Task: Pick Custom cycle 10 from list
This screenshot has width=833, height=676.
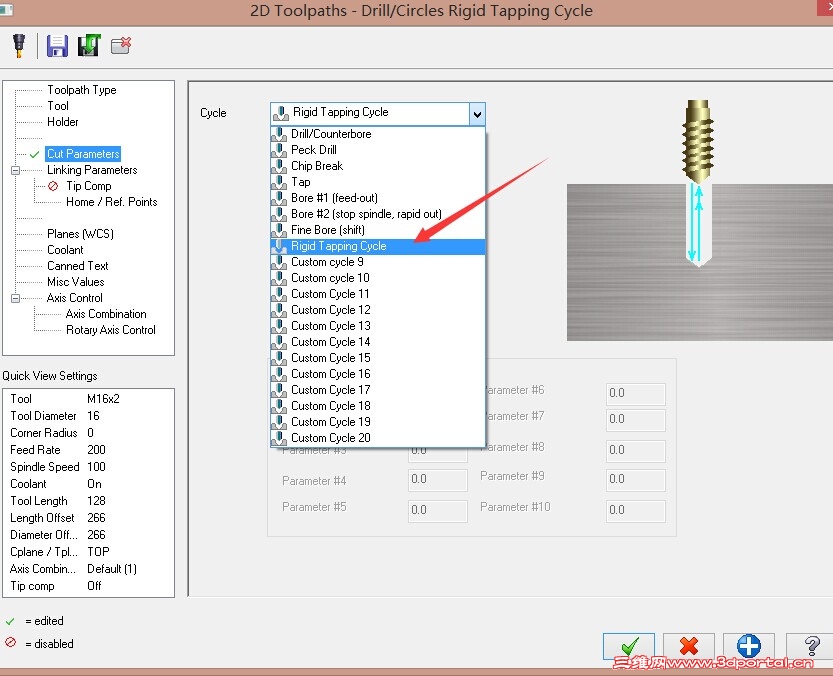Action: point(378,278)
